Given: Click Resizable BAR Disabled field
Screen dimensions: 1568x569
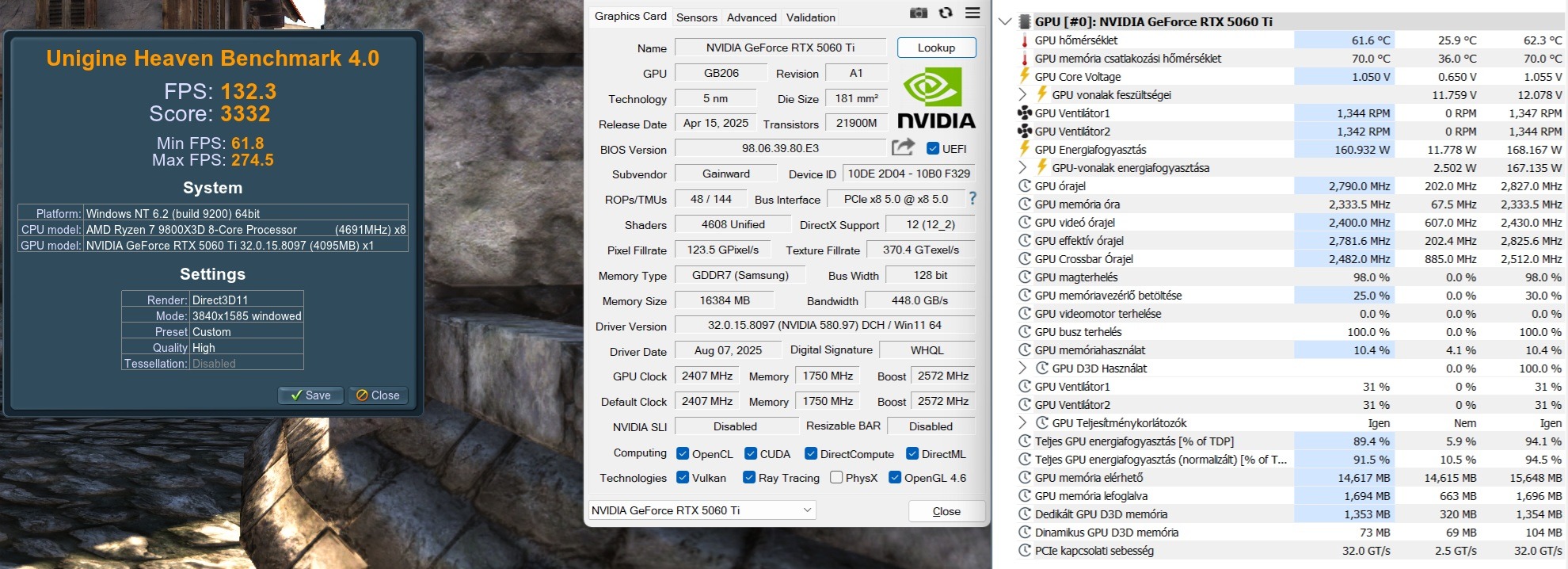Looking at the screenshot, I should 931,426.
